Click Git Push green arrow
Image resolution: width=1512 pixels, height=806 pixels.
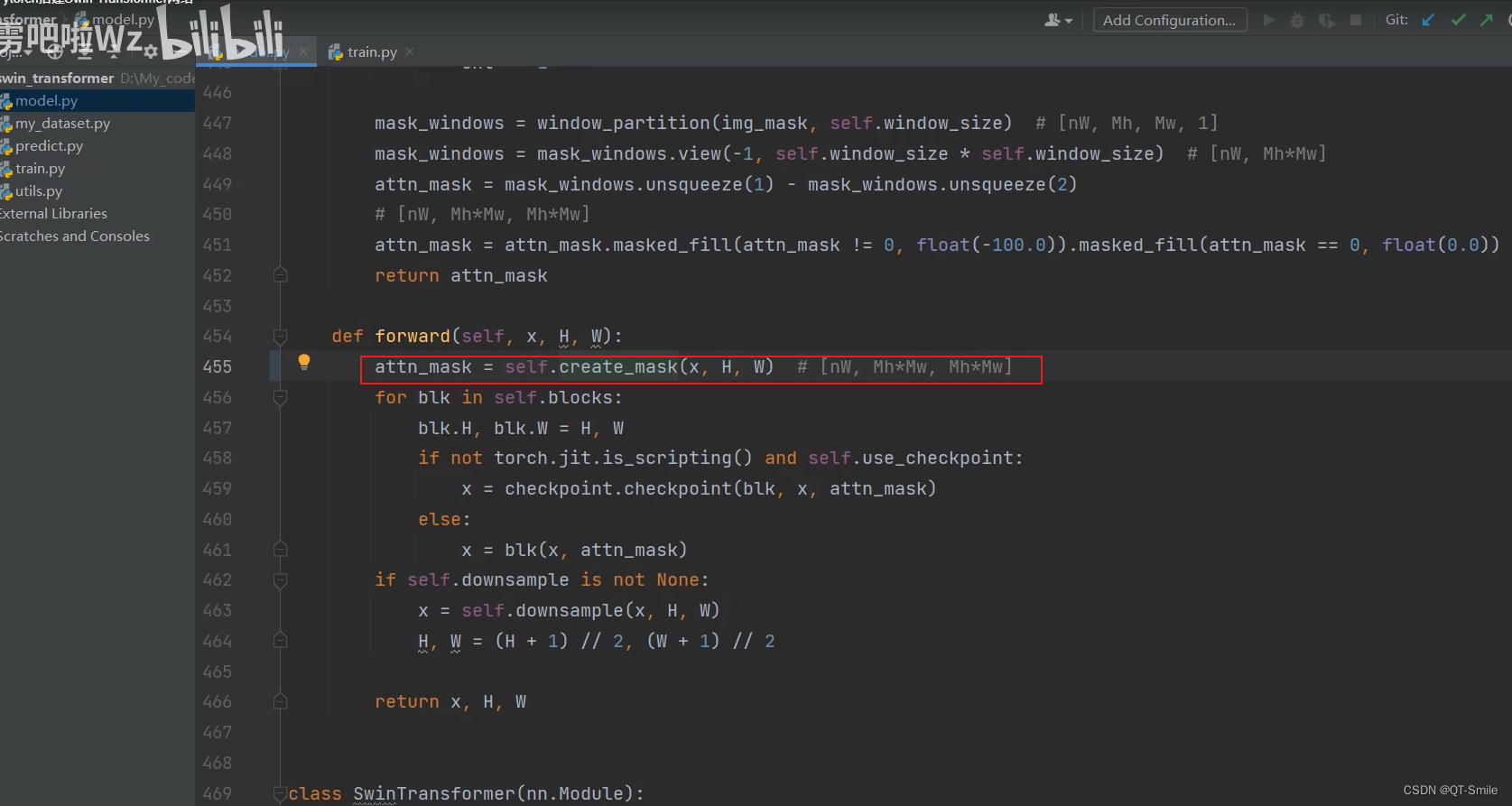pyautogui.click(x=1487, y=20)
